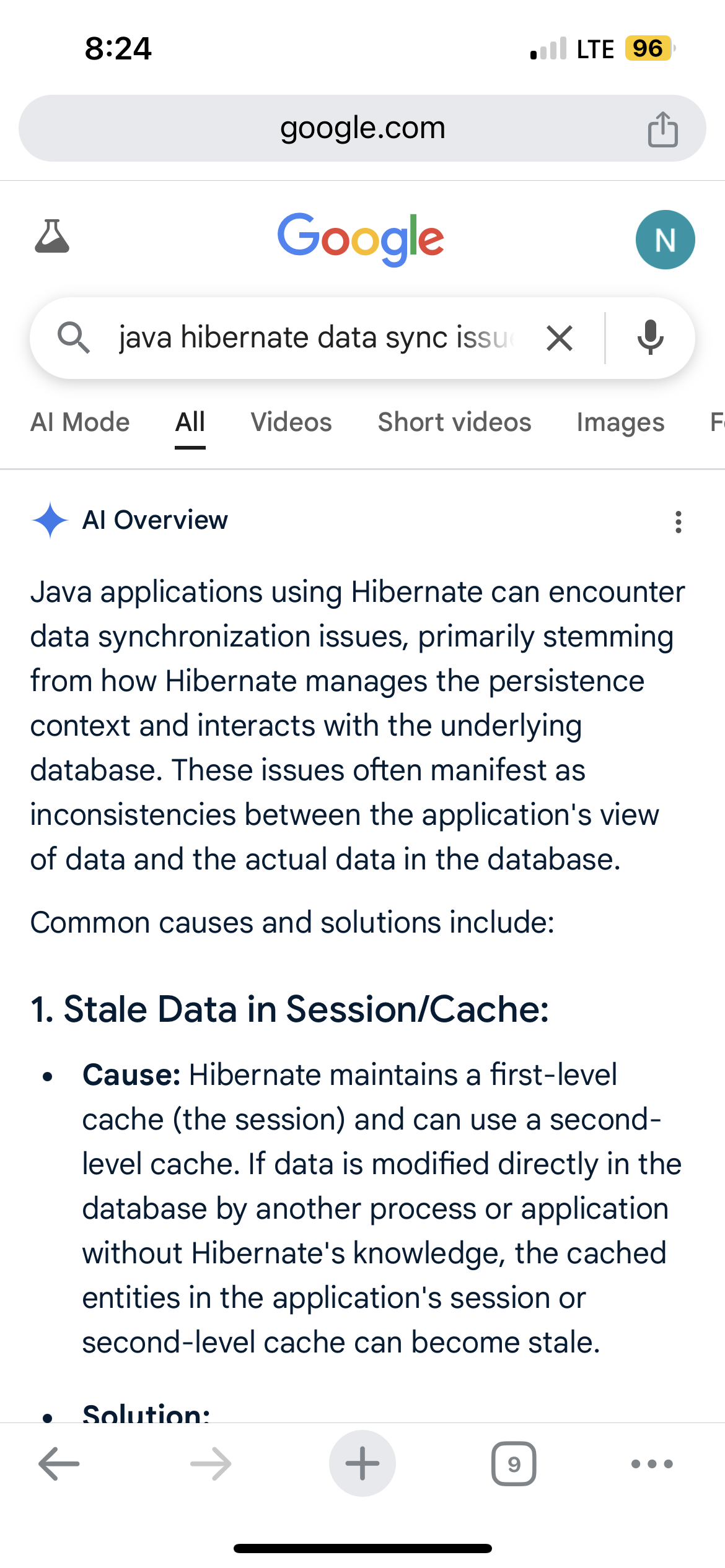The height and width of the screenshot is (1568, 725).
Task: Open the N account profile avatar
Action: [x=665, y=240]
